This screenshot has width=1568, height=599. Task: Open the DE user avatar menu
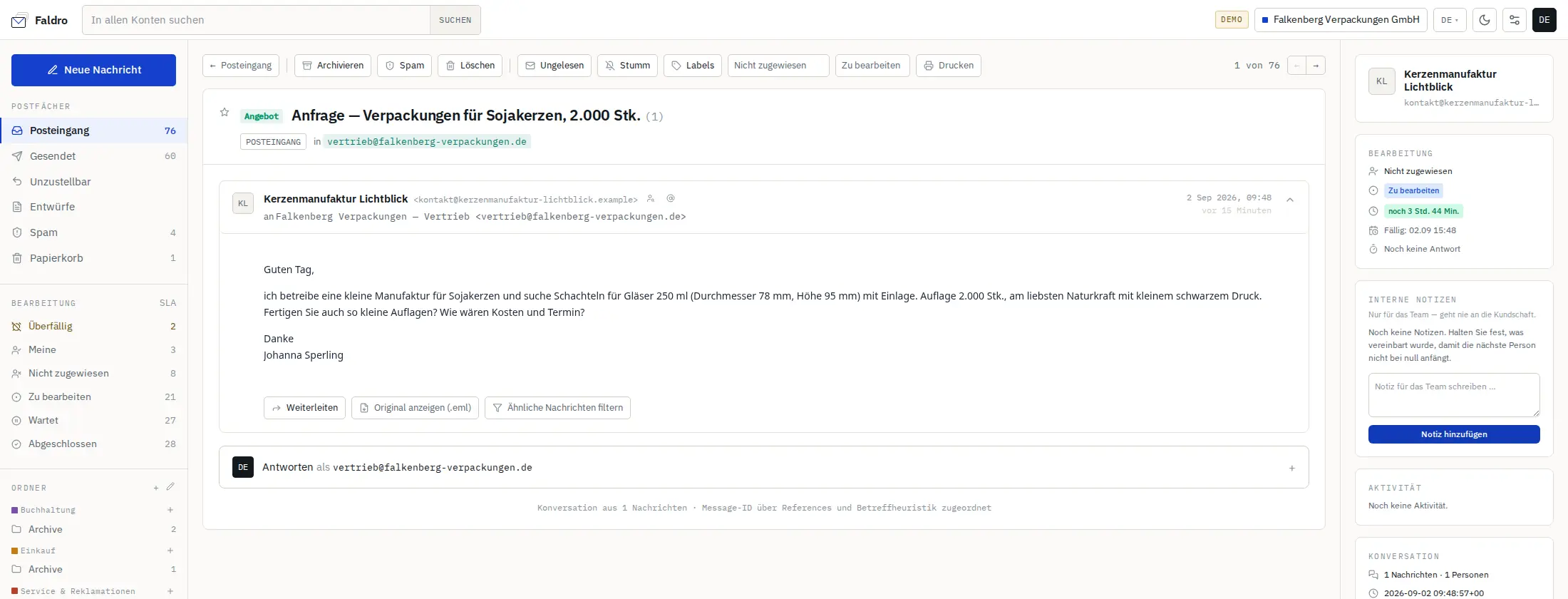coord(1544,20)
